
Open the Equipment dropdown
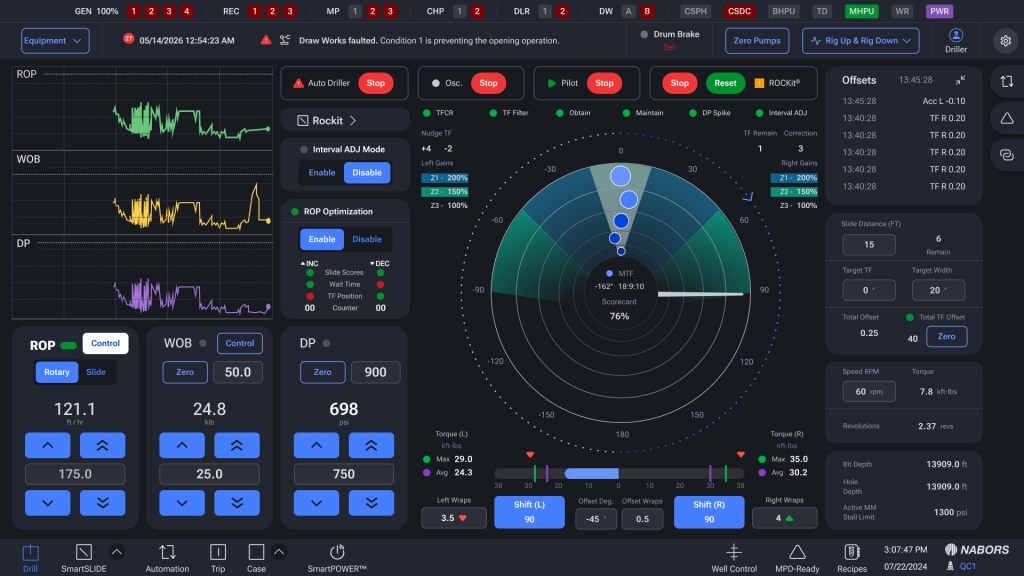(55, 40)
